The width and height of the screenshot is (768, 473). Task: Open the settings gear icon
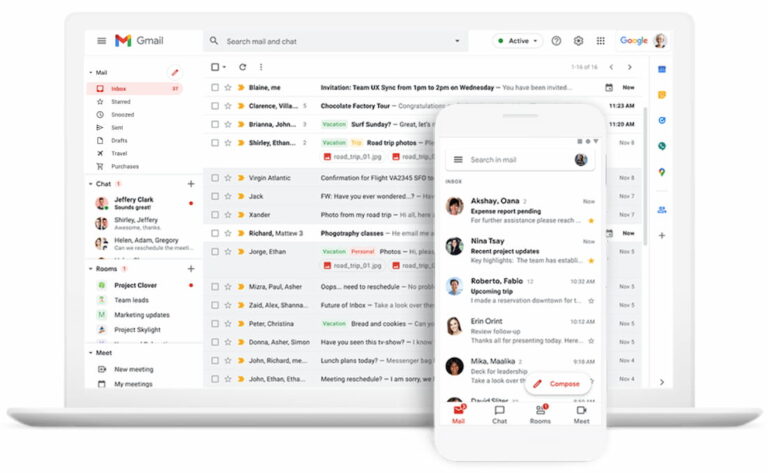pyautogui.click(x=578, y=41)
